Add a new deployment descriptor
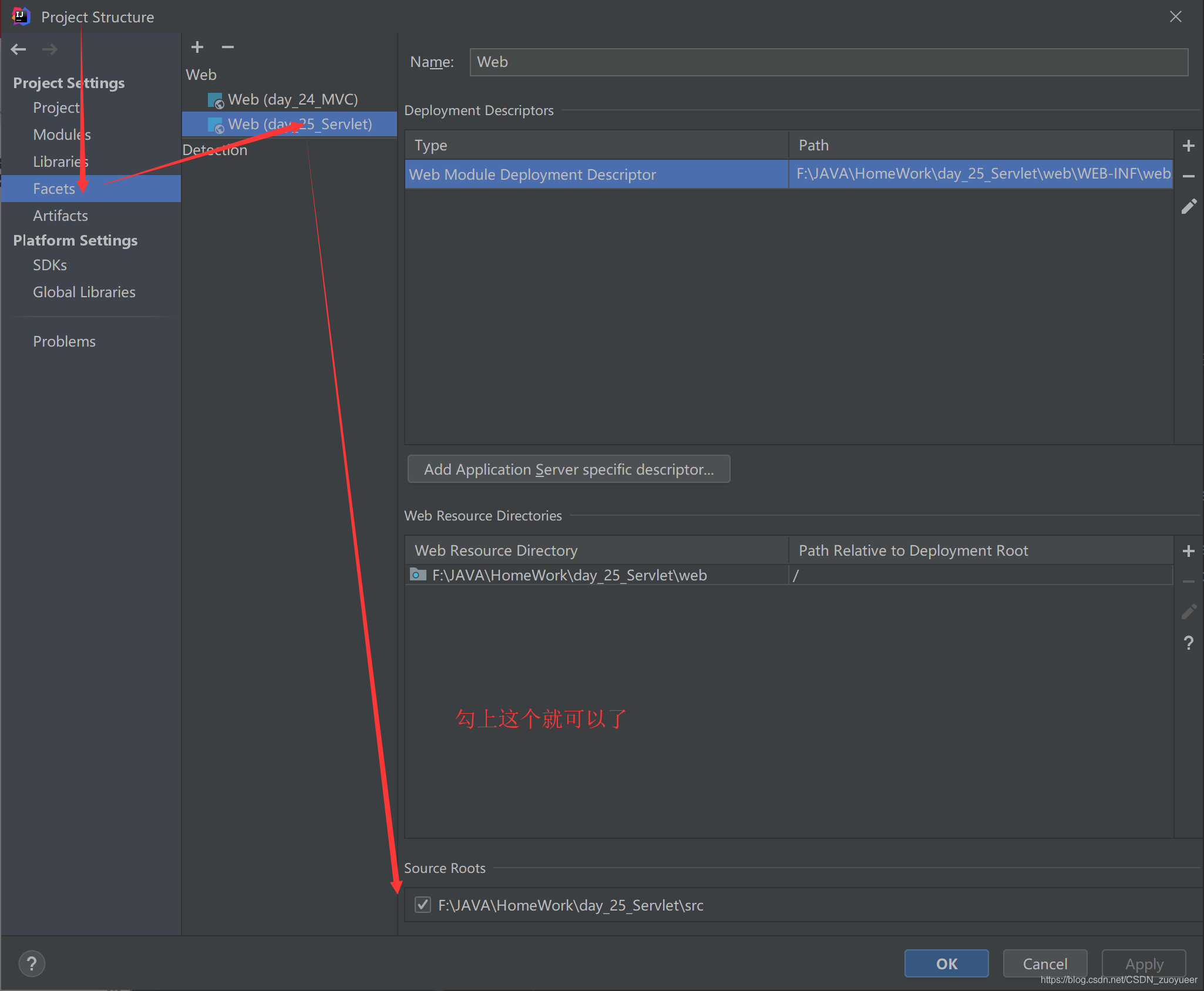The width and height of the screenshot is (1204, 991). 1188,146
